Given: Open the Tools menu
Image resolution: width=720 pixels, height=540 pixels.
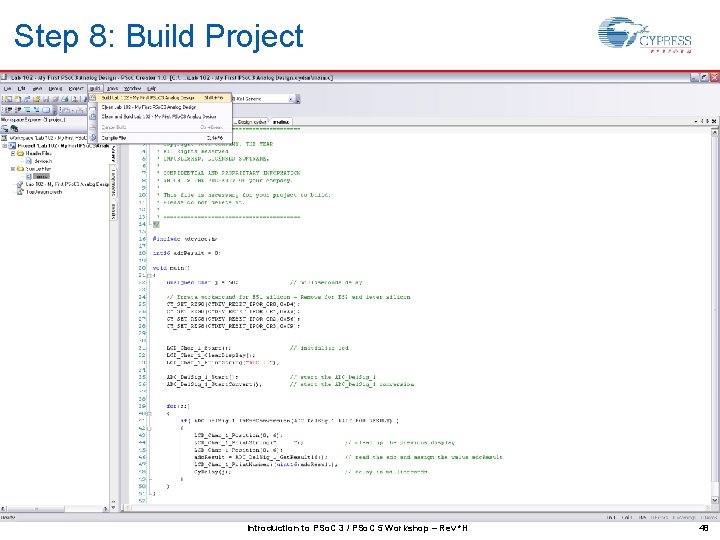Looking at the screenshot, I should click(112, 88).
